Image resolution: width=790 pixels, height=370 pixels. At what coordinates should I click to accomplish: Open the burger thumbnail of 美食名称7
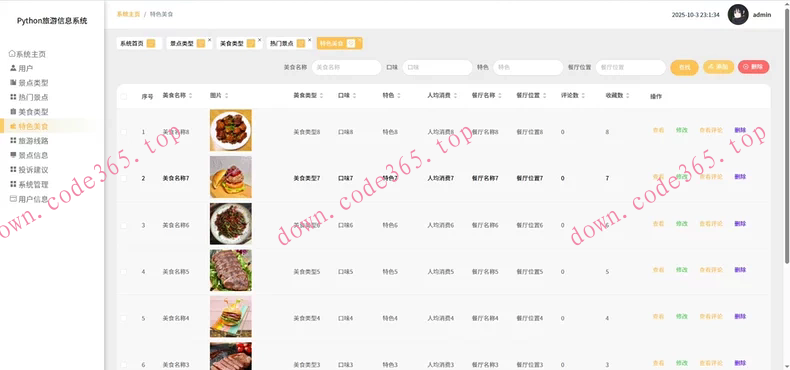[x=231, y=177]
